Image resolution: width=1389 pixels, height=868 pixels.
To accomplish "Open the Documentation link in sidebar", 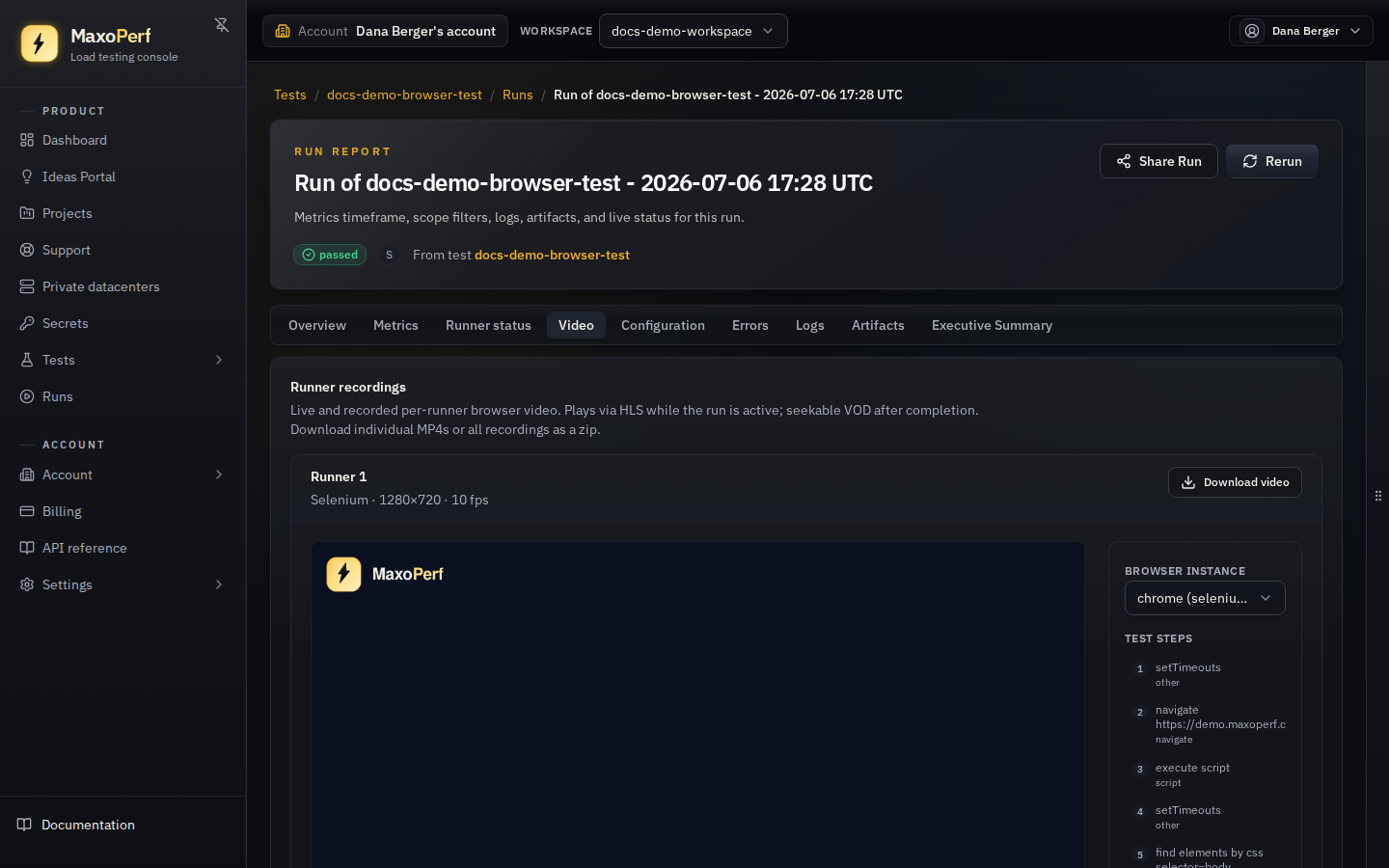I will click(x=123, y=825).
